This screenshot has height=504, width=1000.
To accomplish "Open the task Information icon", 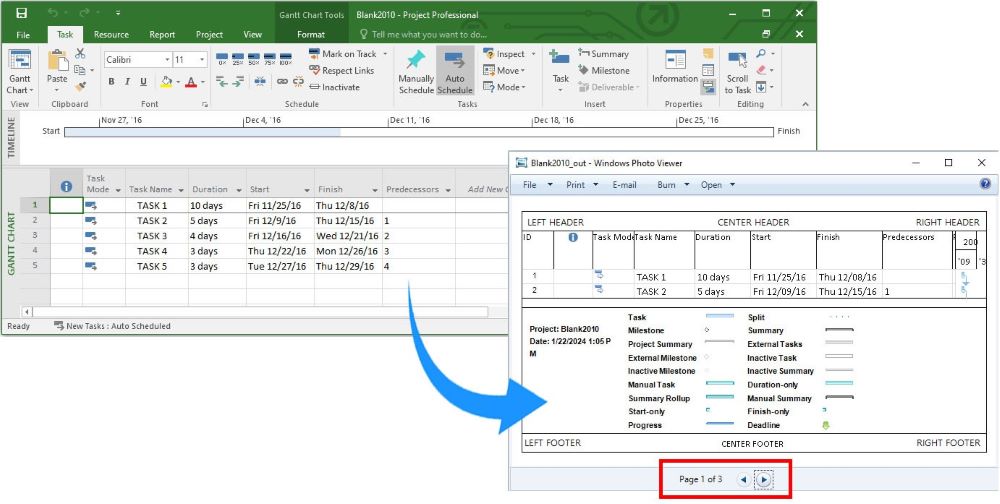I will 675,60.
